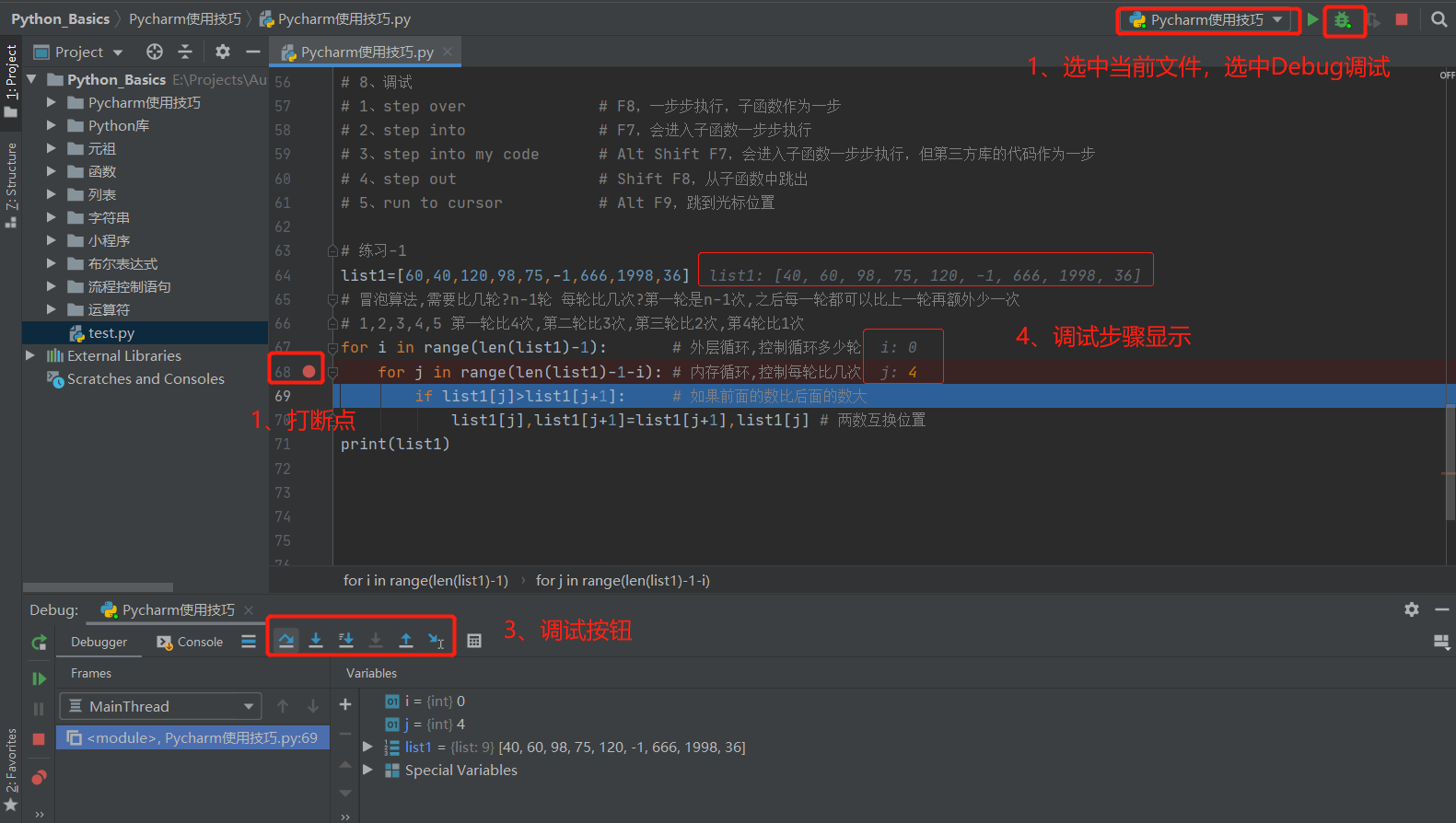The image size is (1456, 823).
Task: Click the Pause Program icon in the debug sidebar
Action: click(39, 709)
